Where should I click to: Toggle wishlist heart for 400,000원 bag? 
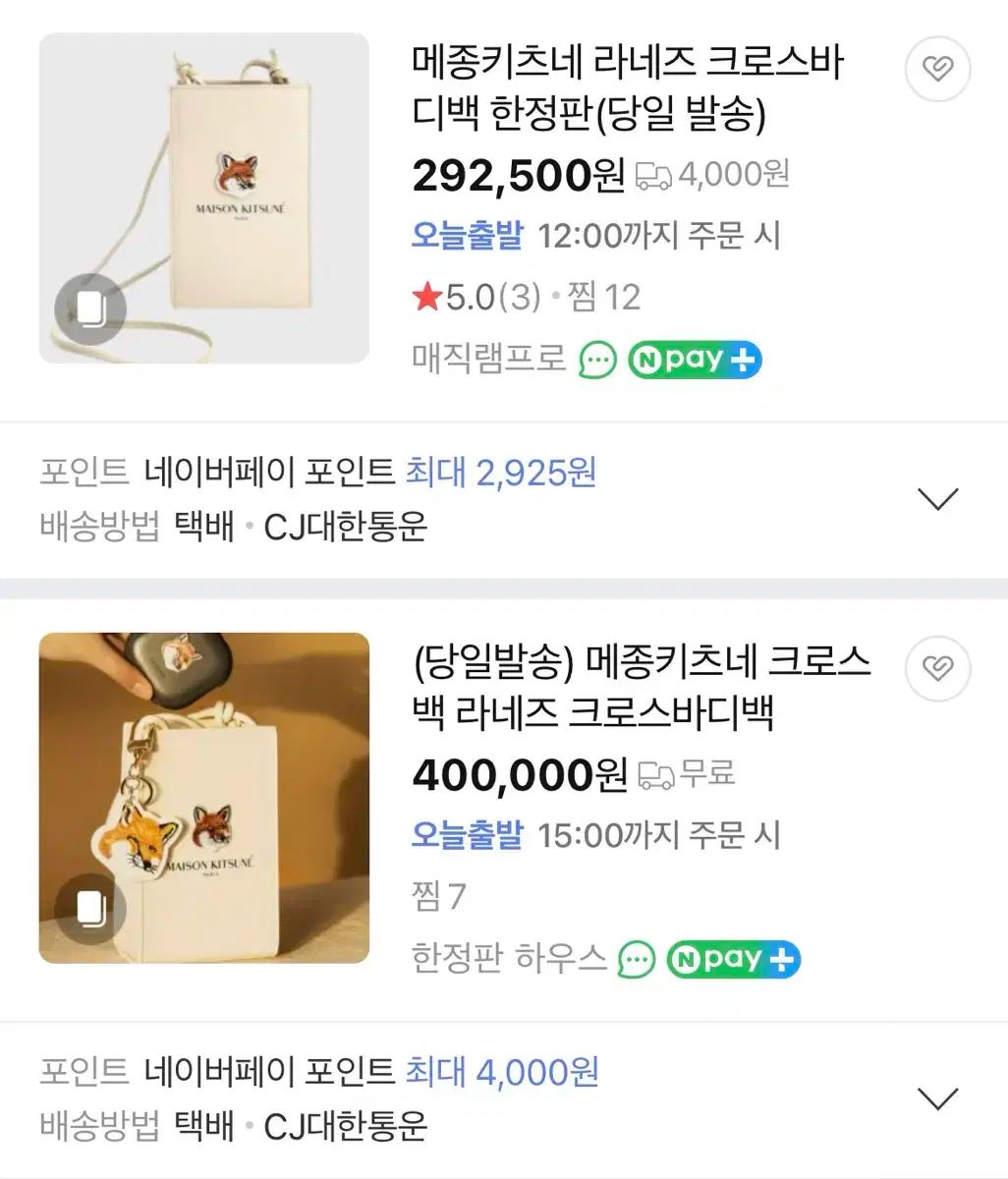pyautogui.click(x=937, y=669)
